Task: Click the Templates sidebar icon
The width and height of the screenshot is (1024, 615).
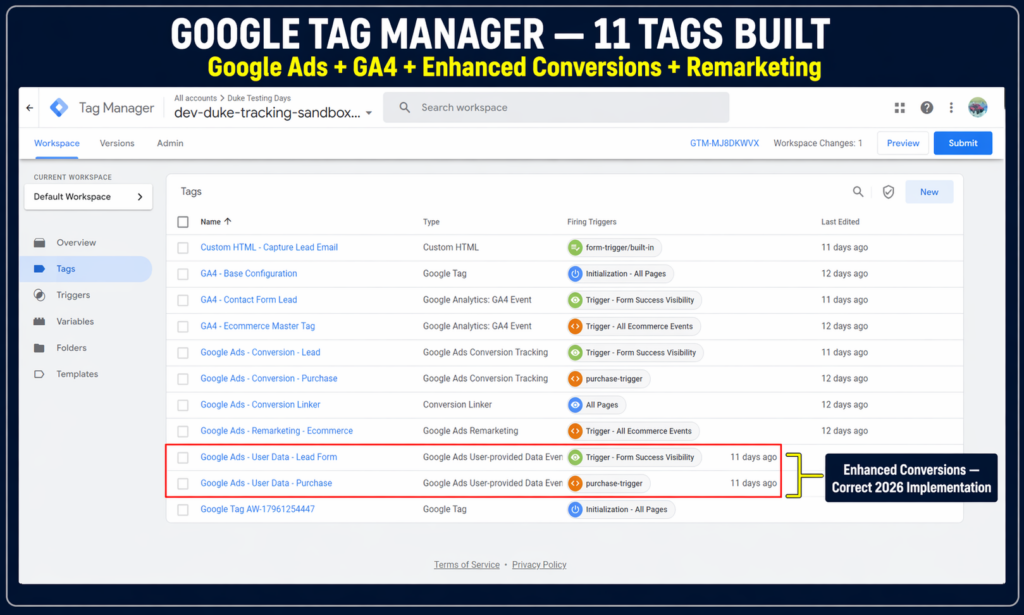Action: pos(39,374)
